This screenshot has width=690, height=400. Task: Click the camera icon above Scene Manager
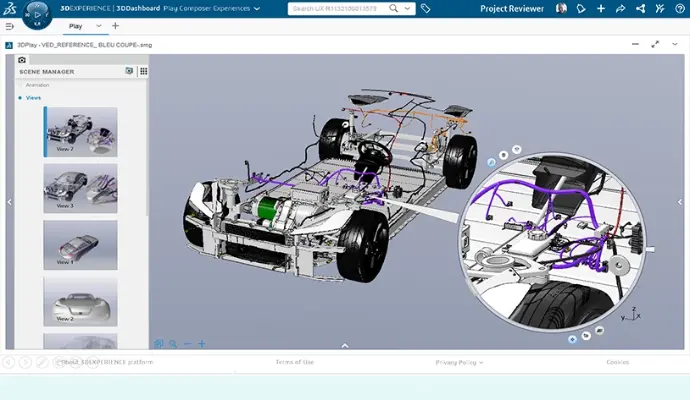(x=22, y=60)
